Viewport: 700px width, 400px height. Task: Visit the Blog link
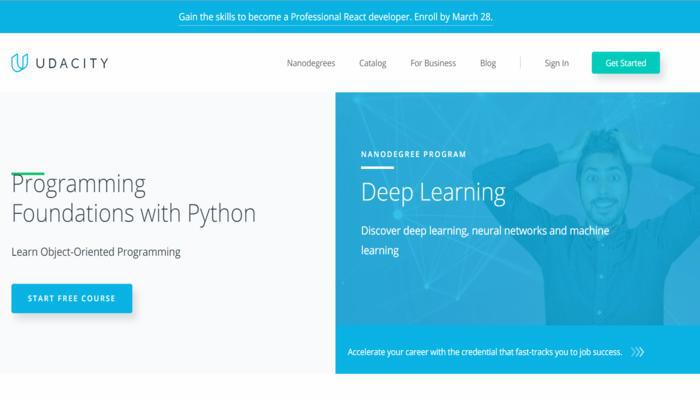[x=488, y=63]
